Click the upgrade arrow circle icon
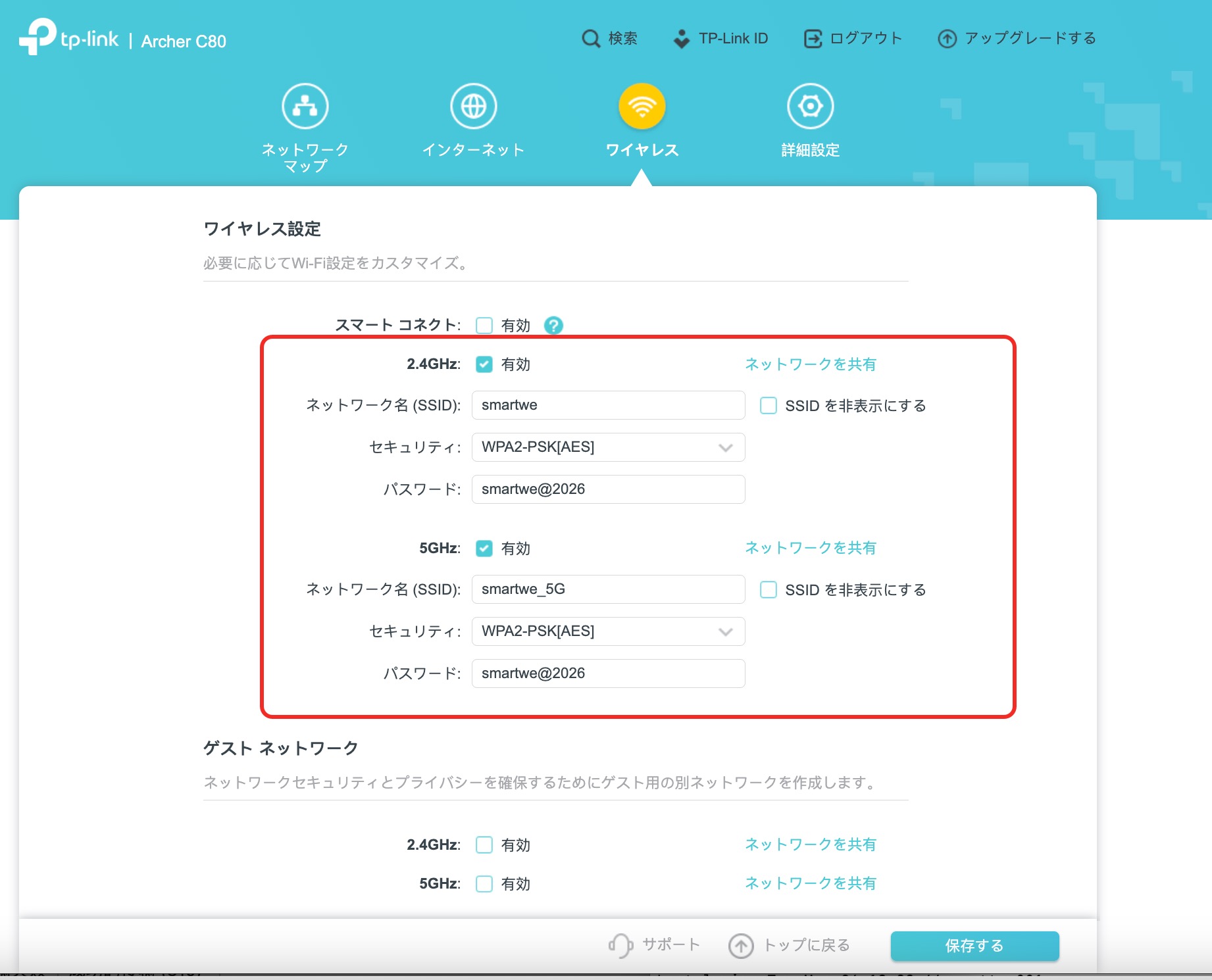Viewport: 1212px width, 980px height. point(947,39)
